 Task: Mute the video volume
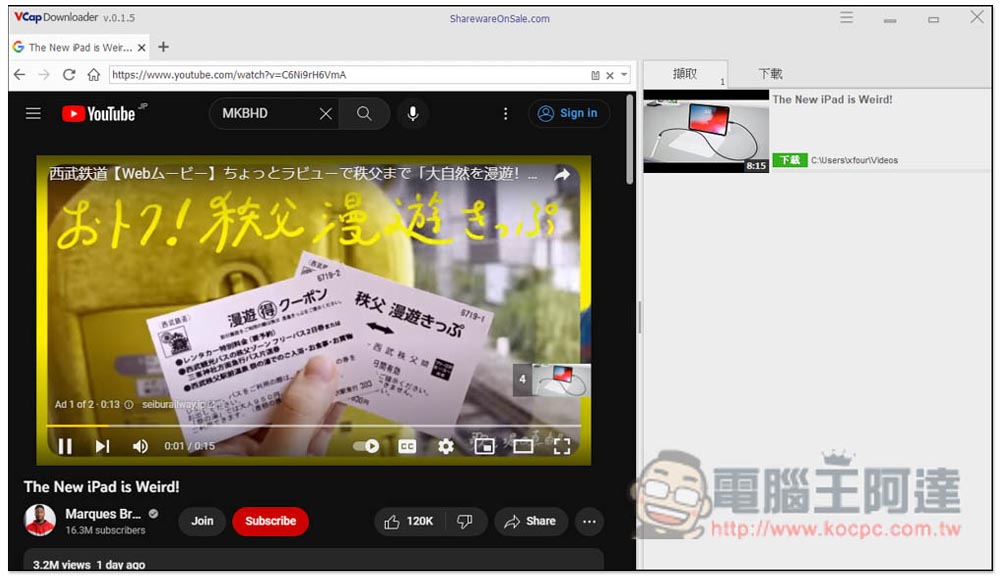click(x=140, y=446)
